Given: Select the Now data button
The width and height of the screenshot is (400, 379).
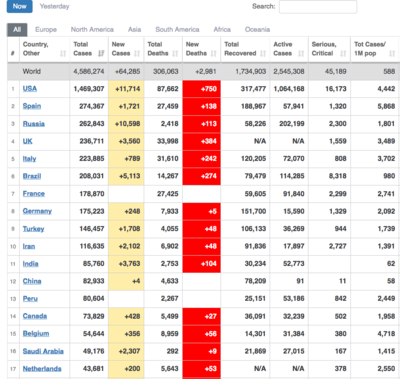Looking at the screenshot, I should [x=20, y=6].
